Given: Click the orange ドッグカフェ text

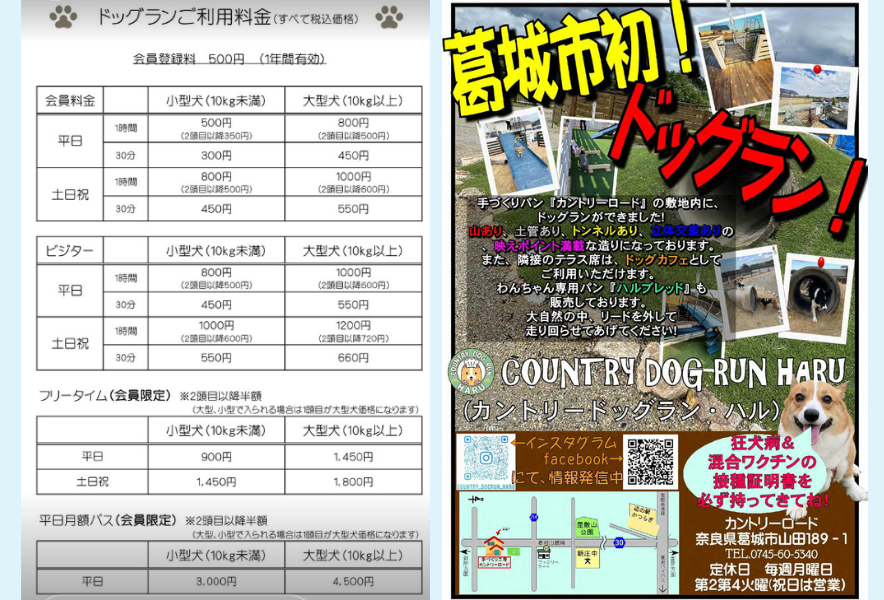Looking at the screenshot, I should (x=657, y=260).
